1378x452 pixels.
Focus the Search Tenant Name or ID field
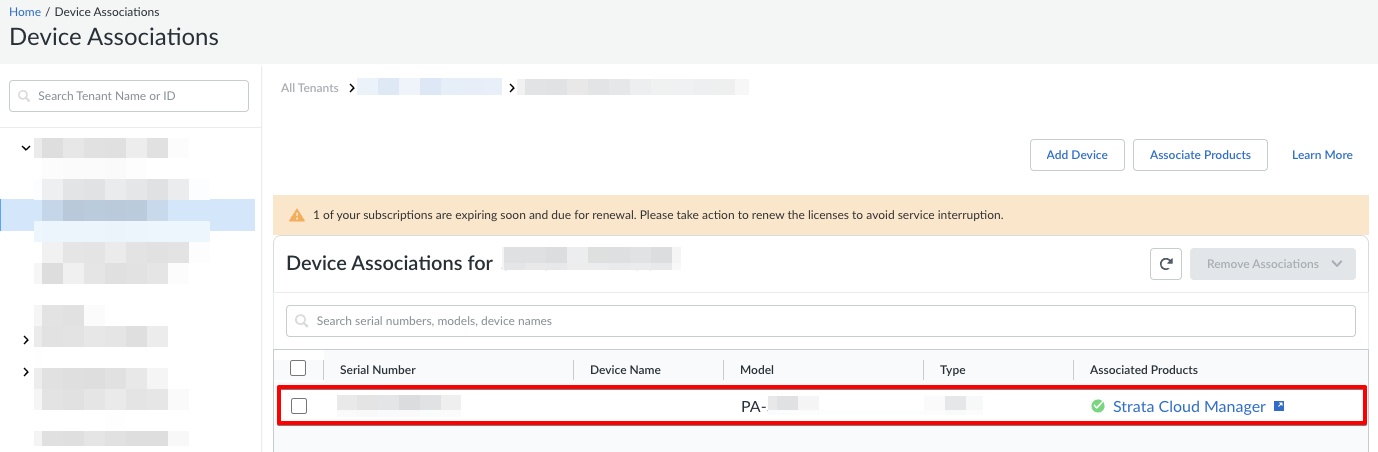(129, 96)
